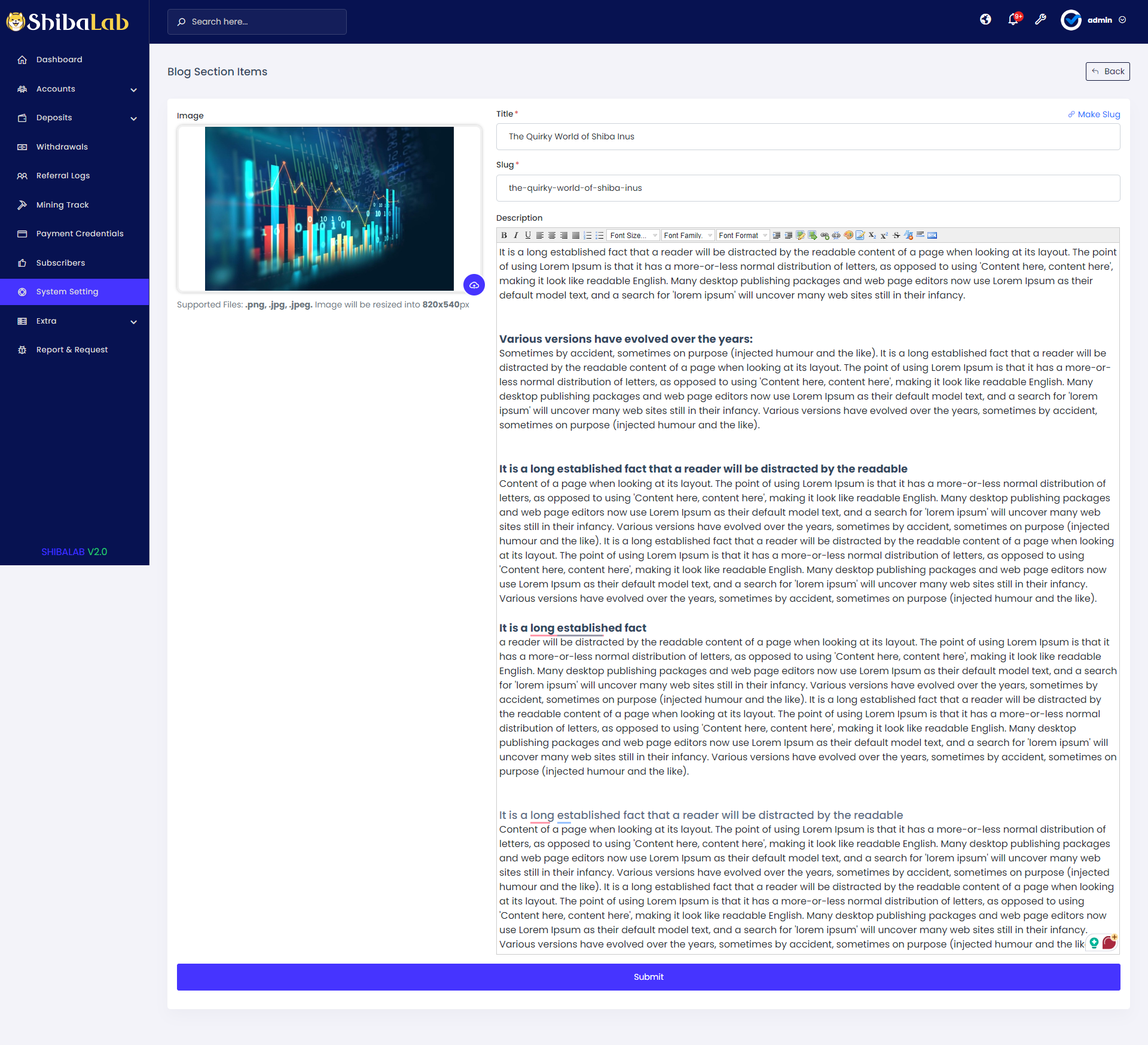Open the notifications bell
This screenshot has width=1148, height=1045.
pyautogui.click(x=1013, y=19)
